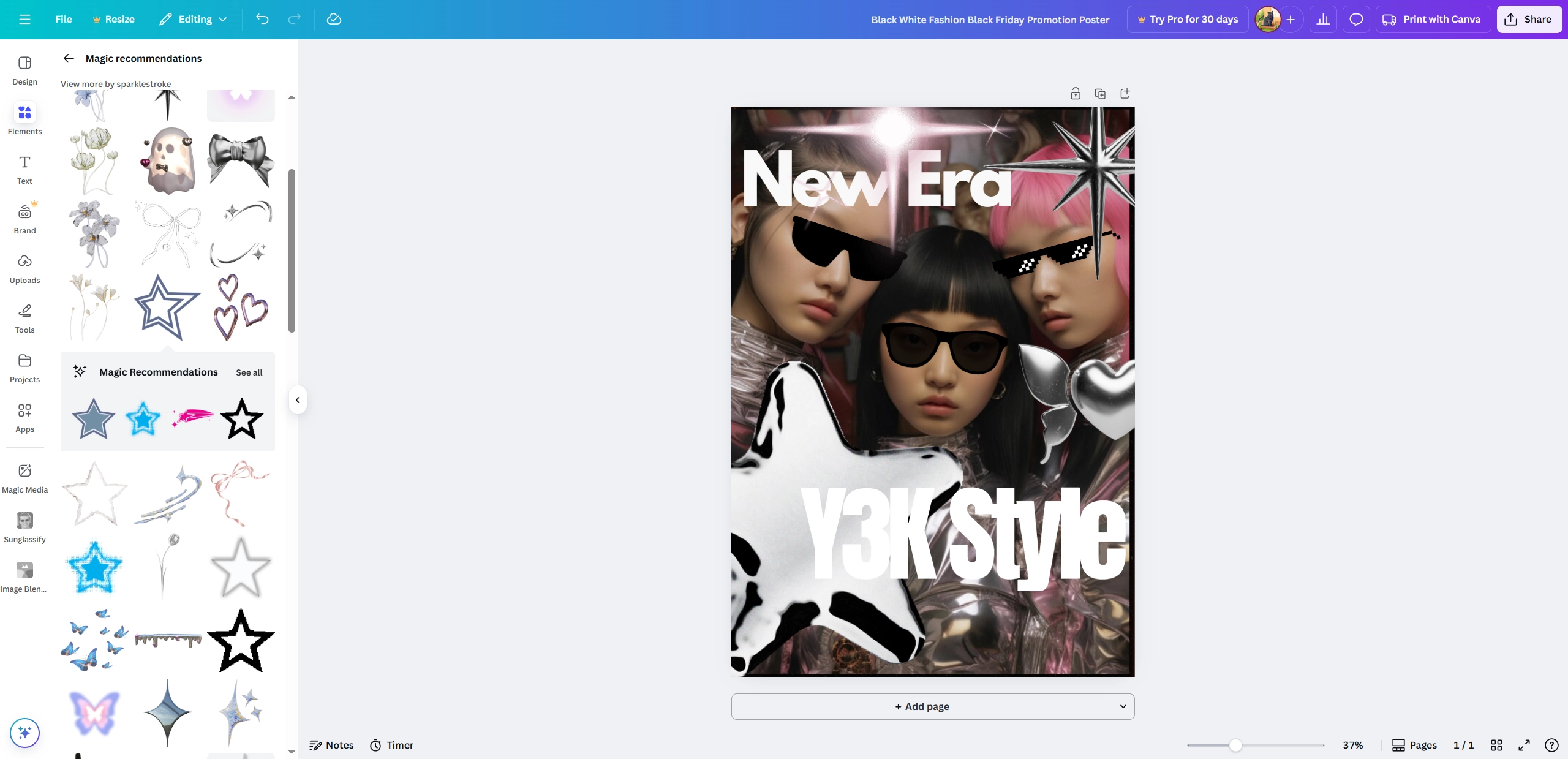This screenshot has width=1568, height=759.
Task: Open the File menu
Action: coord(63,19)
